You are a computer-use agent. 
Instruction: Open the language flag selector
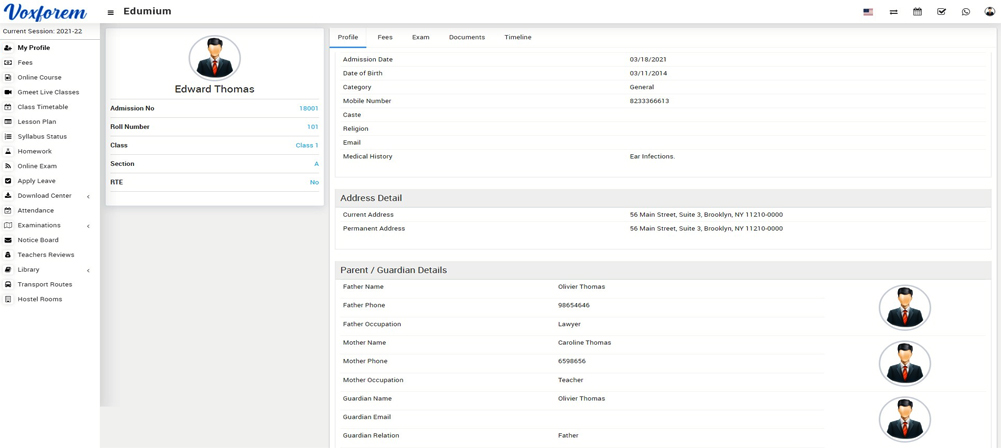pos(867,12)
